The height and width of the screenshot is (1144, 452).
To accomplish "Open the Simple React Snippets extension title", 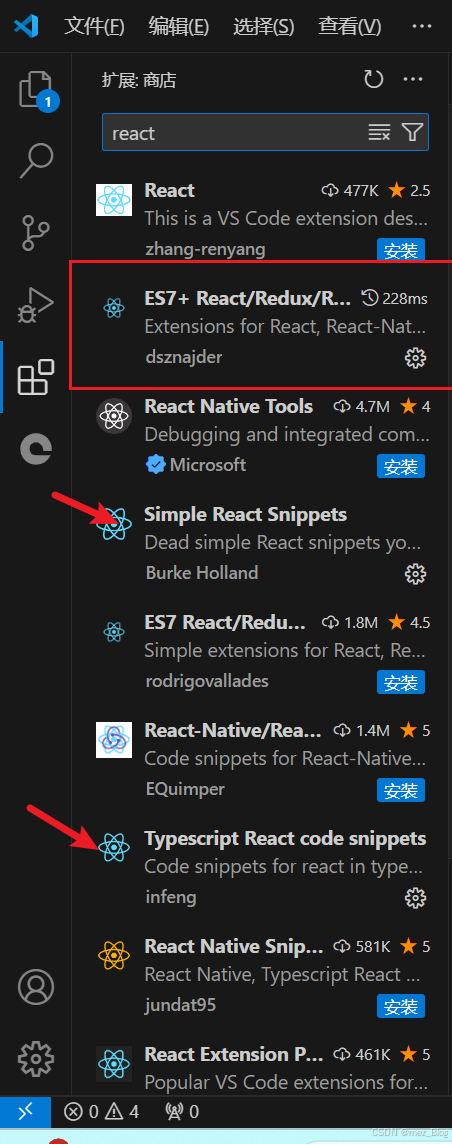I will click(x=246, y=514).
